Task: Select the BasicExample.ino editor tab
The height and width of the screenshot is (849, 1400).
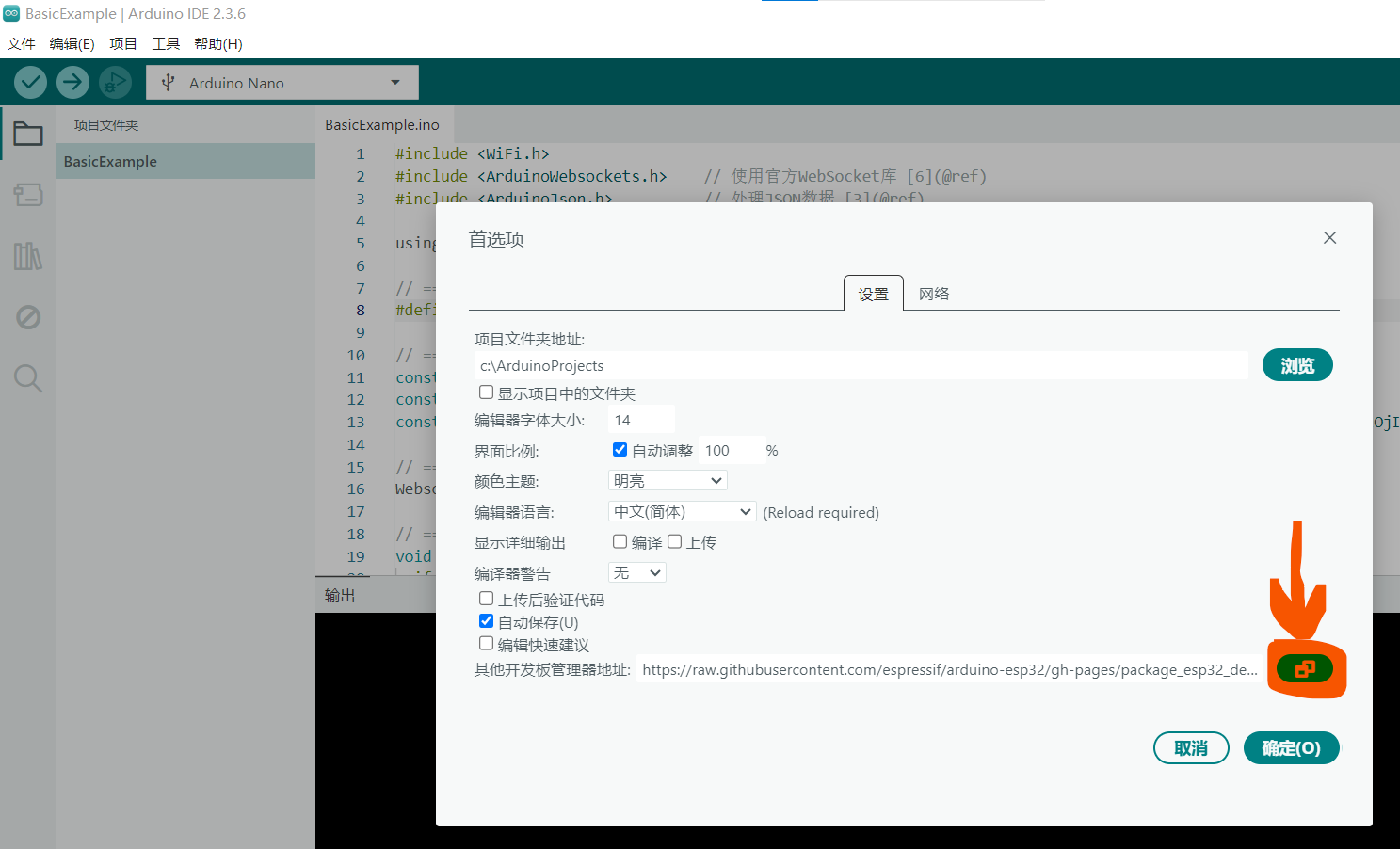Action: [382, 124]
